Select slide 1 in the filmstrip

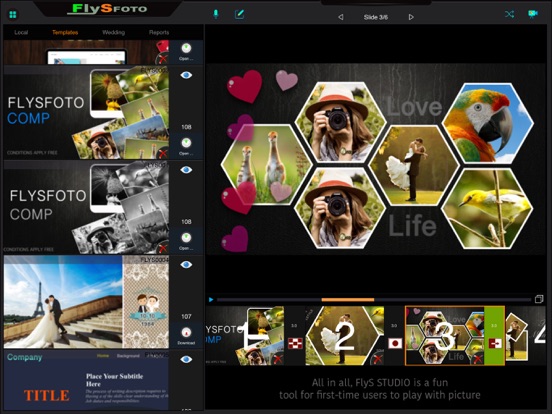tap(245, 335)
